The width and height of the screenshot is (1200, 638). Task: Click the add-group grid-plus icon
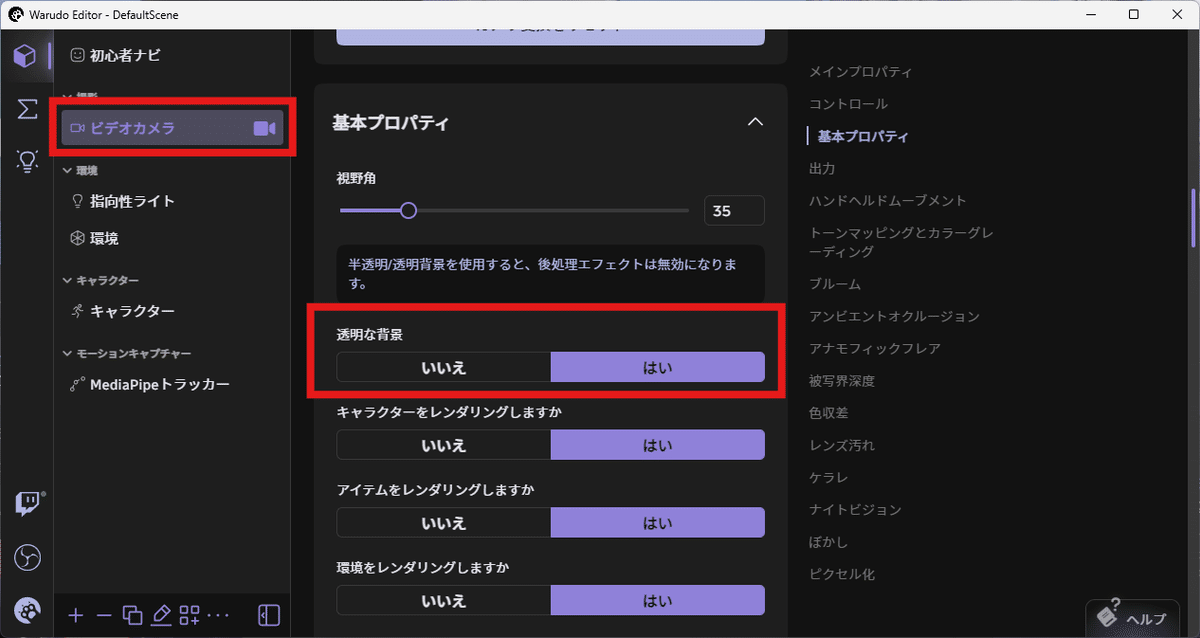pyautogui.click(x=189, y=615)
